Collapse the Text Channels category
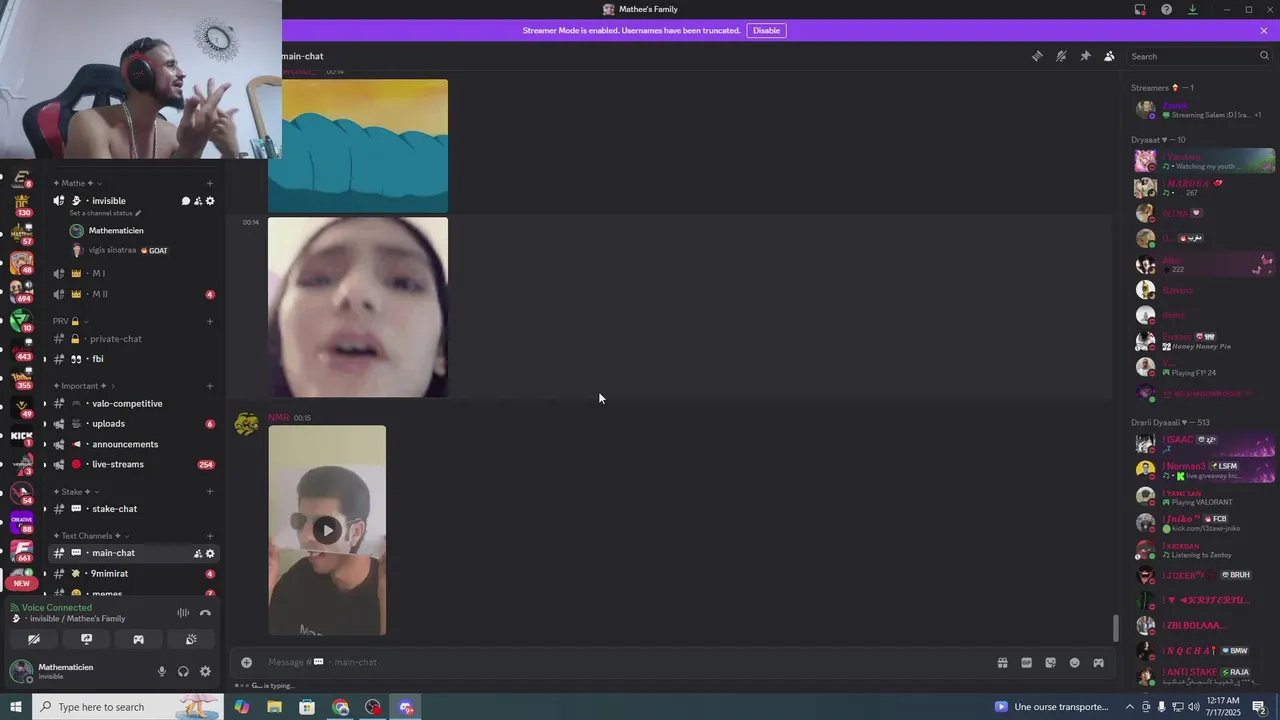1280x720 pixels. coord(91,536)
